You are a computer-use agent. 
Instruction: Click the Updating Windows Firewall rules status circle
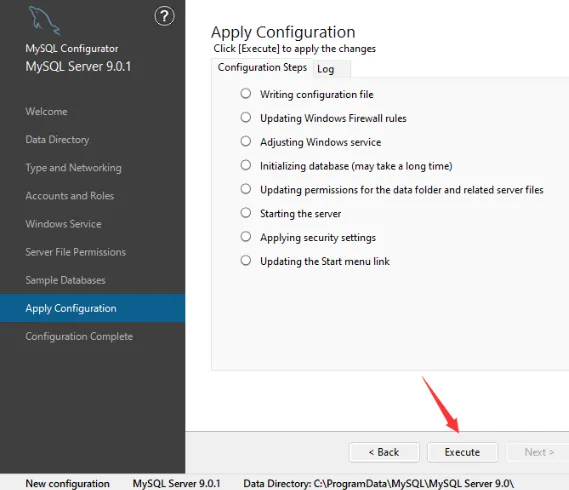tap(246, 118)
